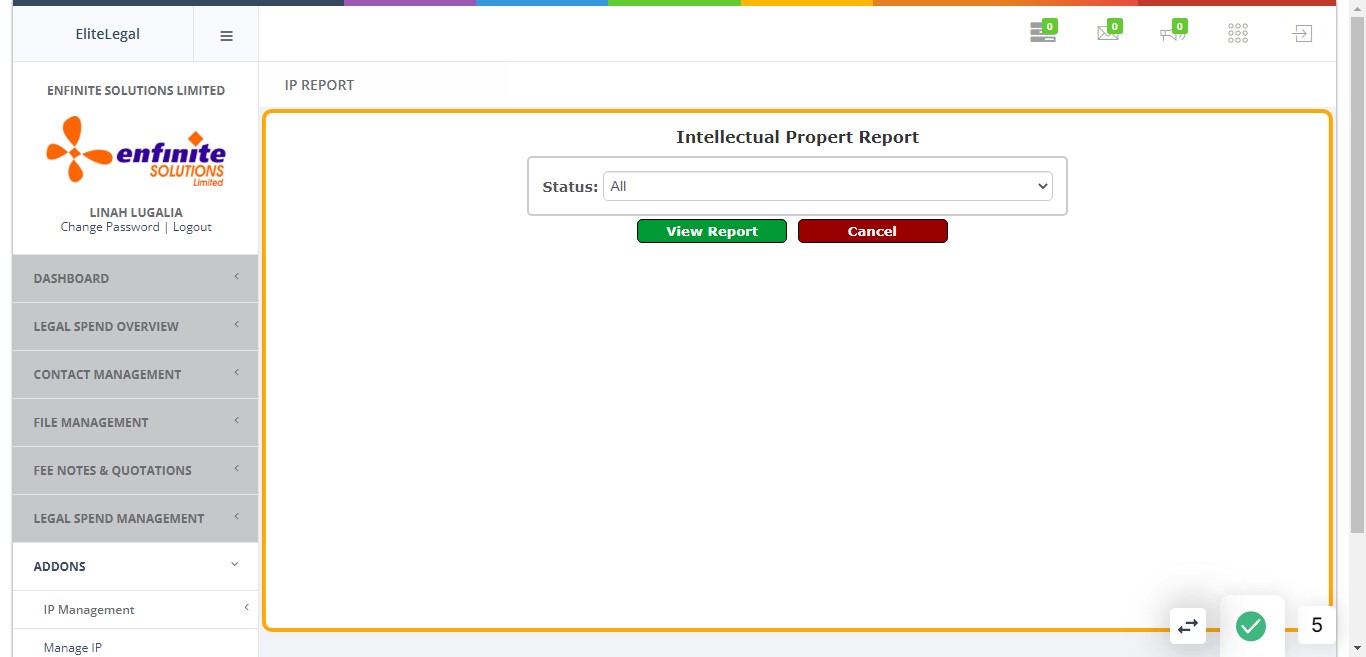Click the Enfinite Solutions logo
The width and height of the screenshot is (1366, 657).
point(136,151)
